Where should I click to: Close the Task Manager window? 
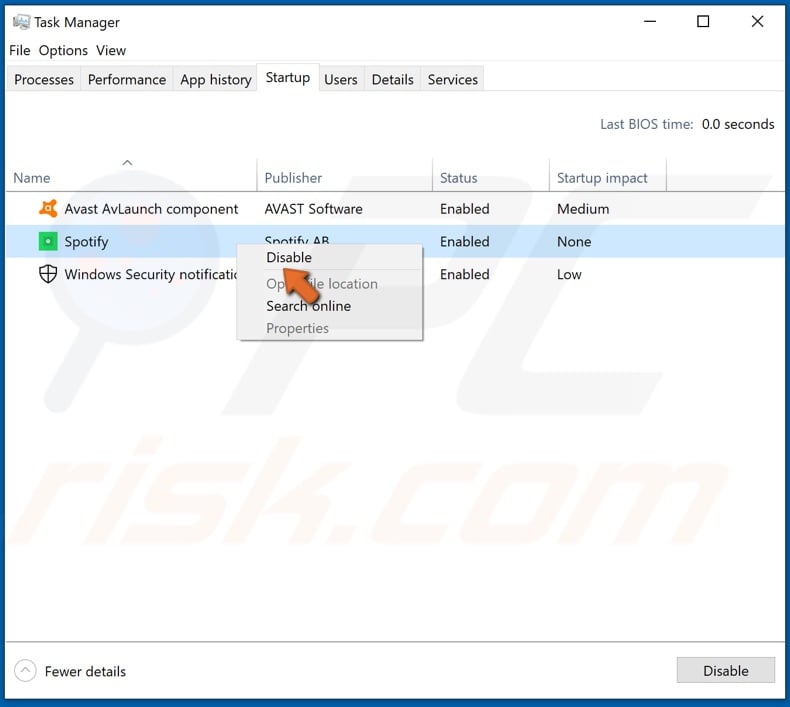(757, 22)
